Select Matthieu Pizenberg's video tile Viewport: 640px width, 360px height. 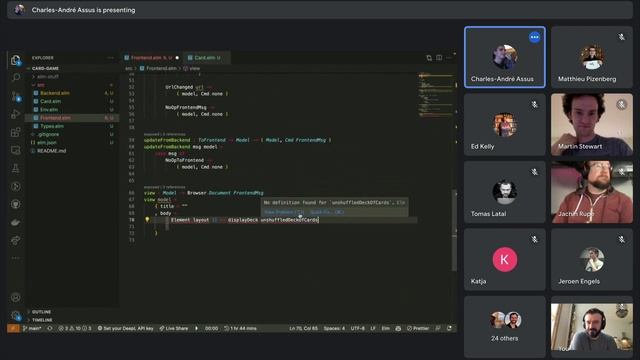tap(592, 58)
